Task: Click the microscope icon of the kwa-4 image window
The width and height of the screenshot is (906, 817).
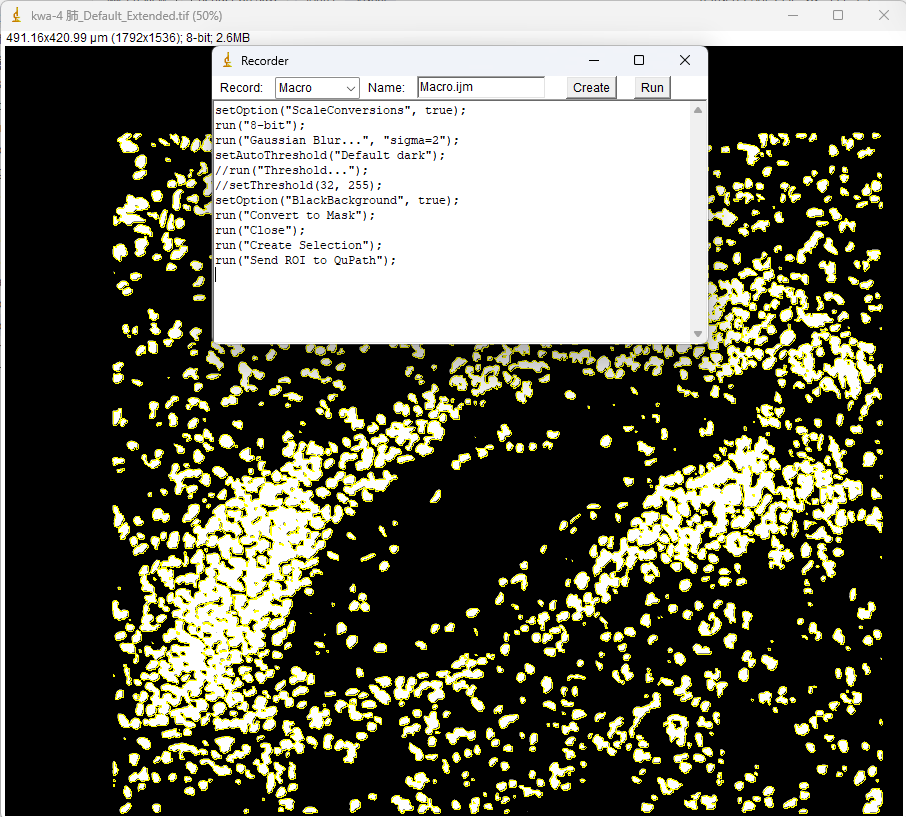Action: click(16, 16)
